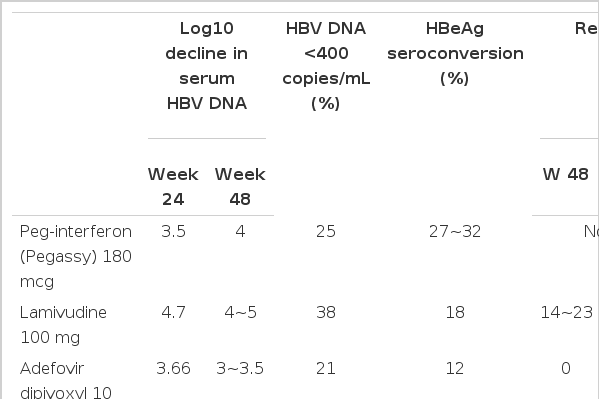Click the HBeAg seroconversion (%) column header

455,53
